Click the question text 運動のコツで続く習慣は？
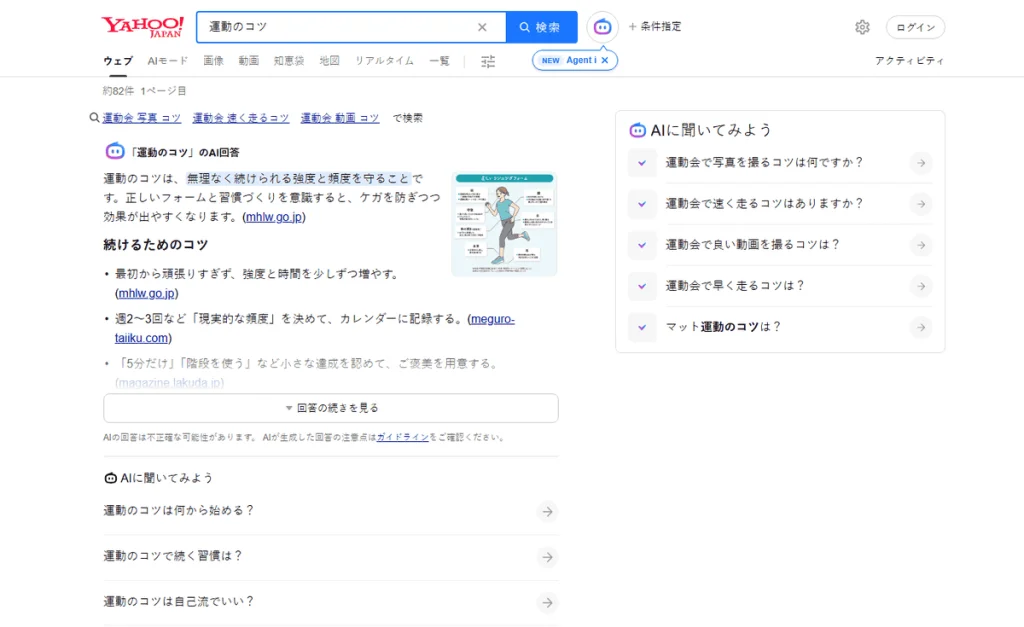1024x627 pixels. 173,556
